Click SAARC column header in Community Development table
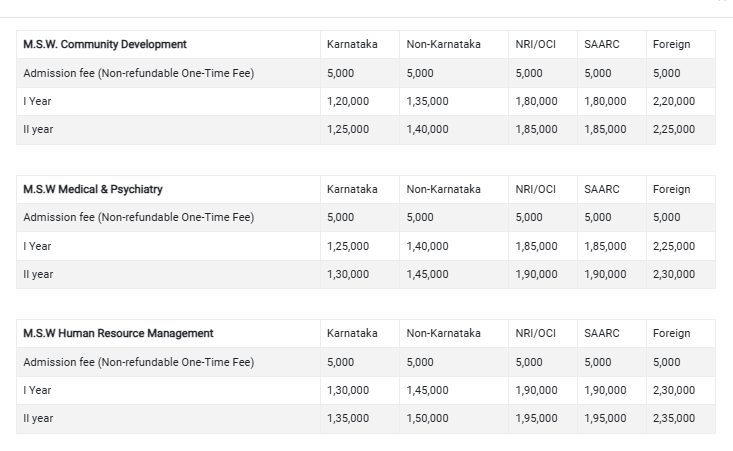Screen dimensions: 733x451 click(602, 45)
